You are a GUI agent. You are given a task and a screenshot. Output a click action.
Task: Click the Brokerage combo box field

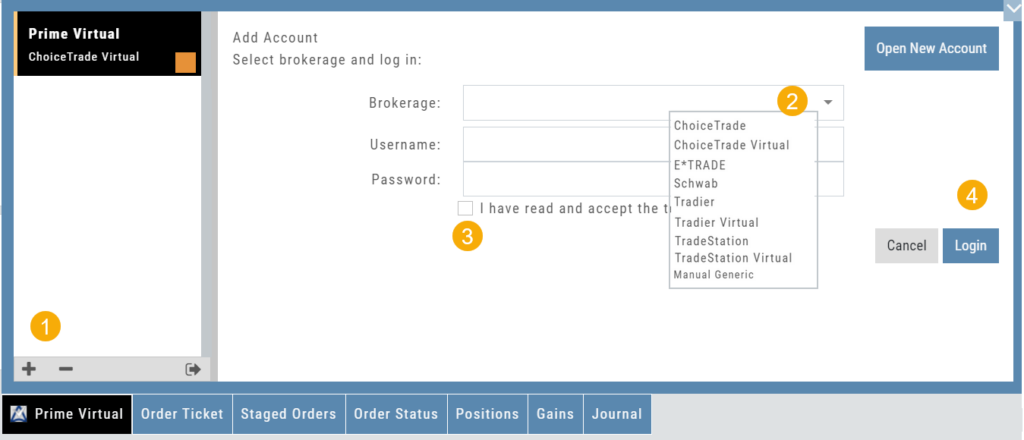coord(653,102)
